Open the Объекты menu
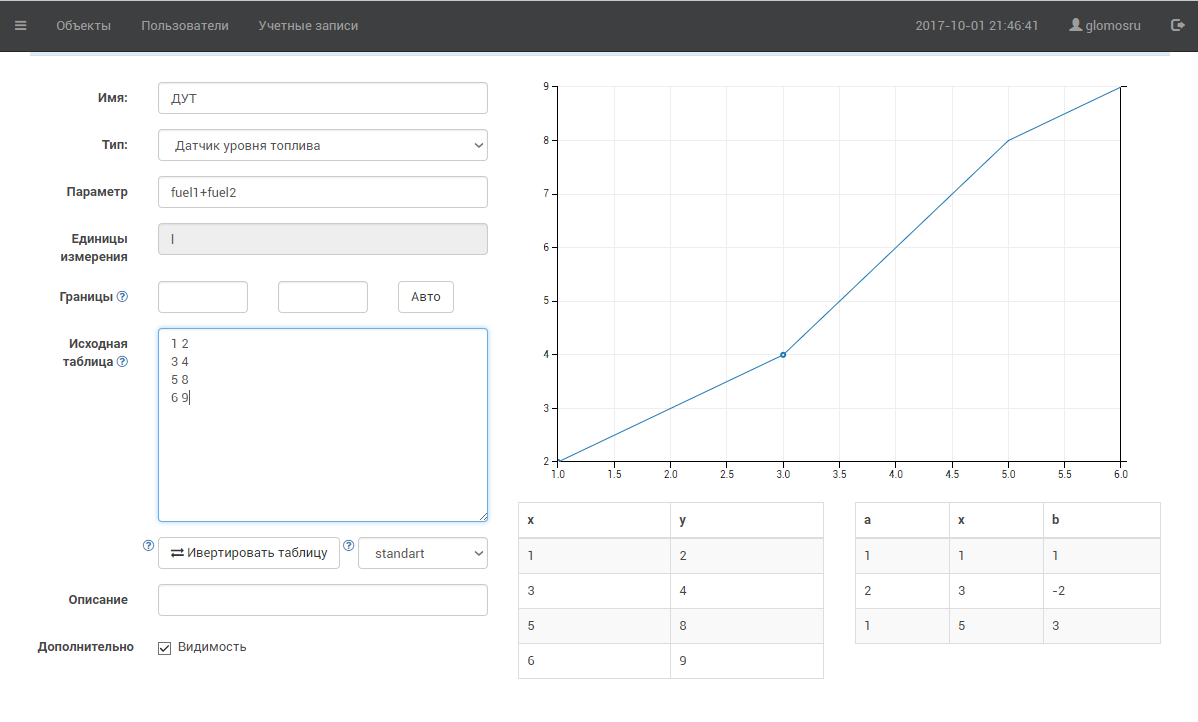The height and width of the screenshot is (722, 1198). point(83,26)
